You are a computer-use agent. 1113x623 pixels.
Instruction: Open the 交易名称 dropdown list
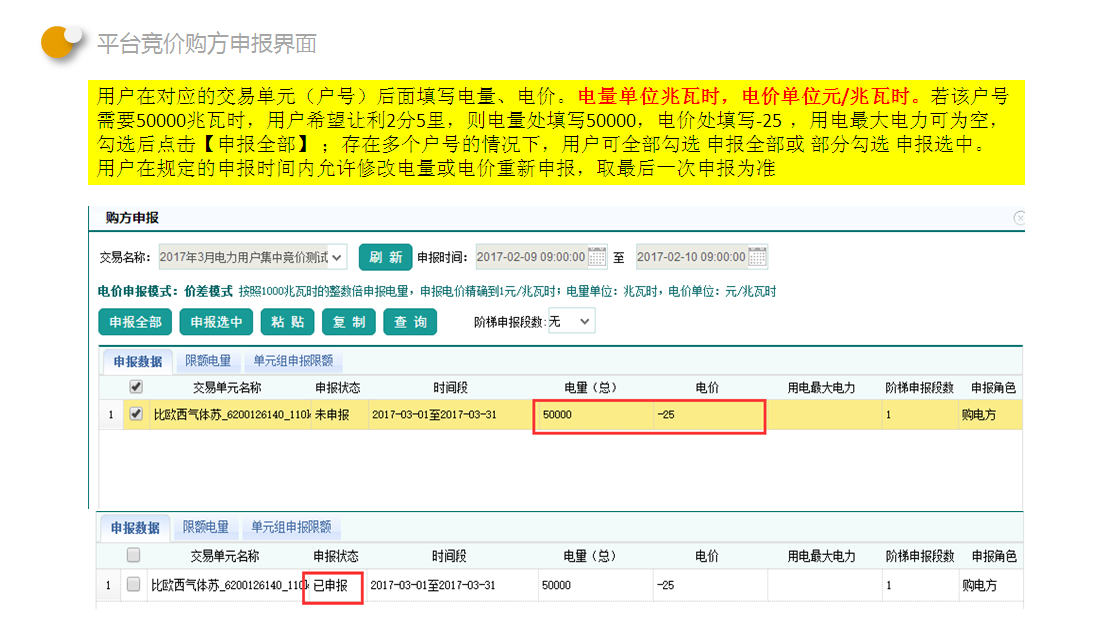point(337,257)
